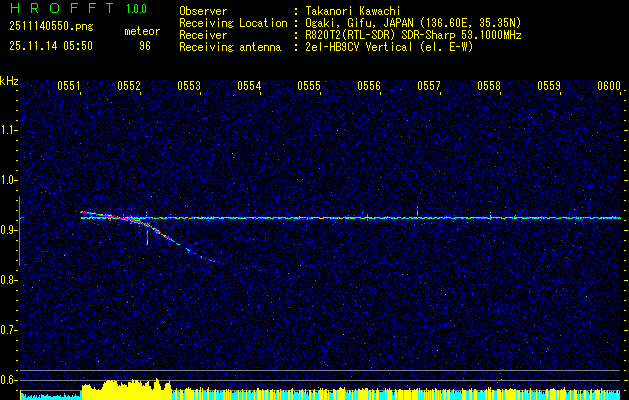Click the cyan signal-level segment at bottom left

(51, 396)
